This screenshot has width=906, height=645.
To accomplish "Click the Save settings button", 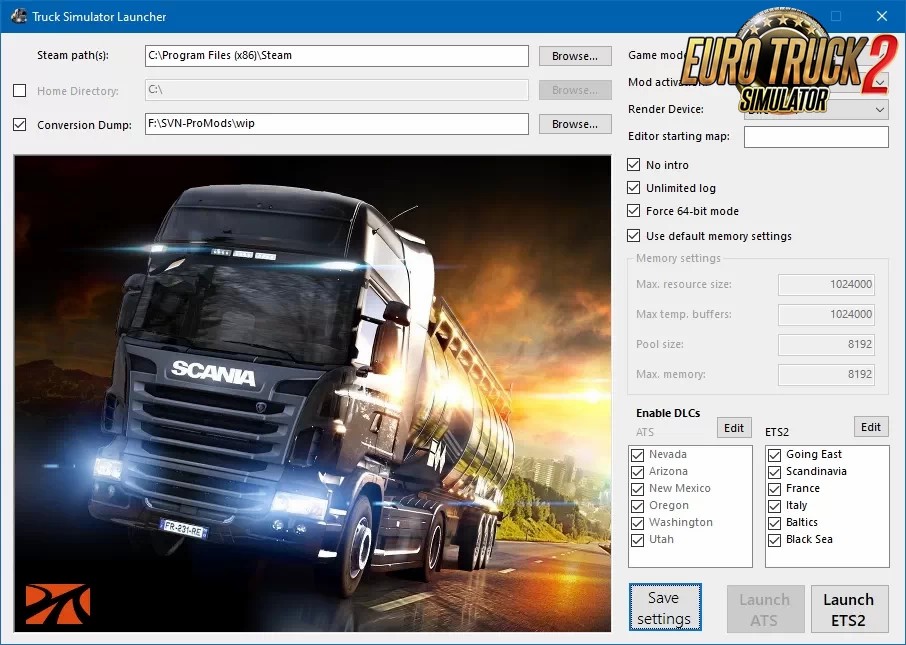I will point(665,607).
